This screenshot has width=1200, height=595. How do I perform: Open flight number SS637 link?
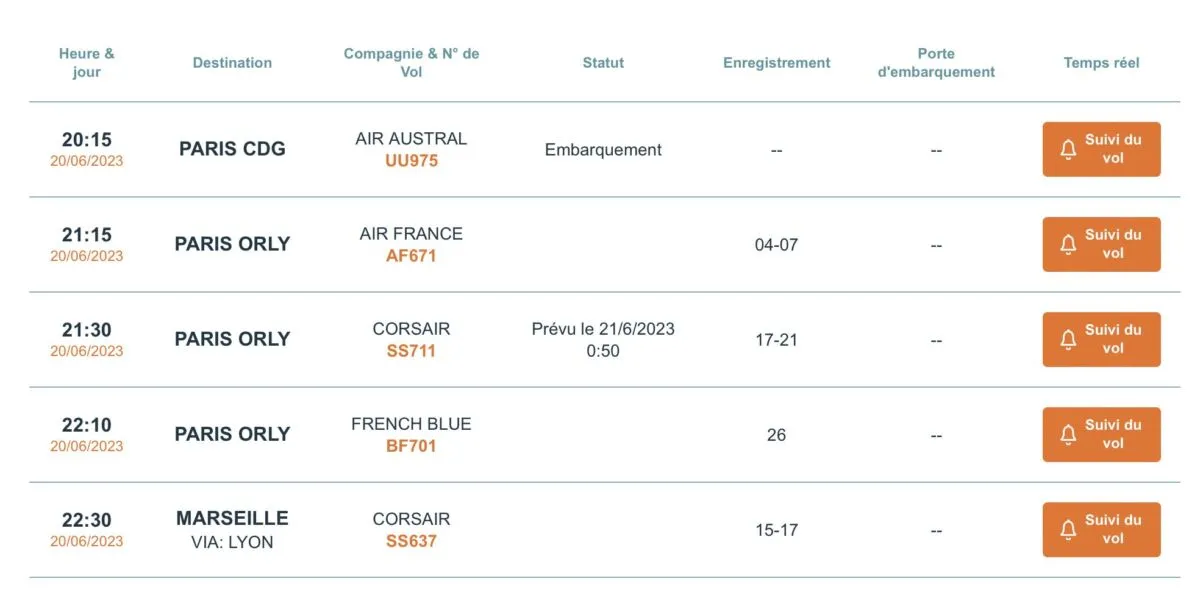pos(411,541)
